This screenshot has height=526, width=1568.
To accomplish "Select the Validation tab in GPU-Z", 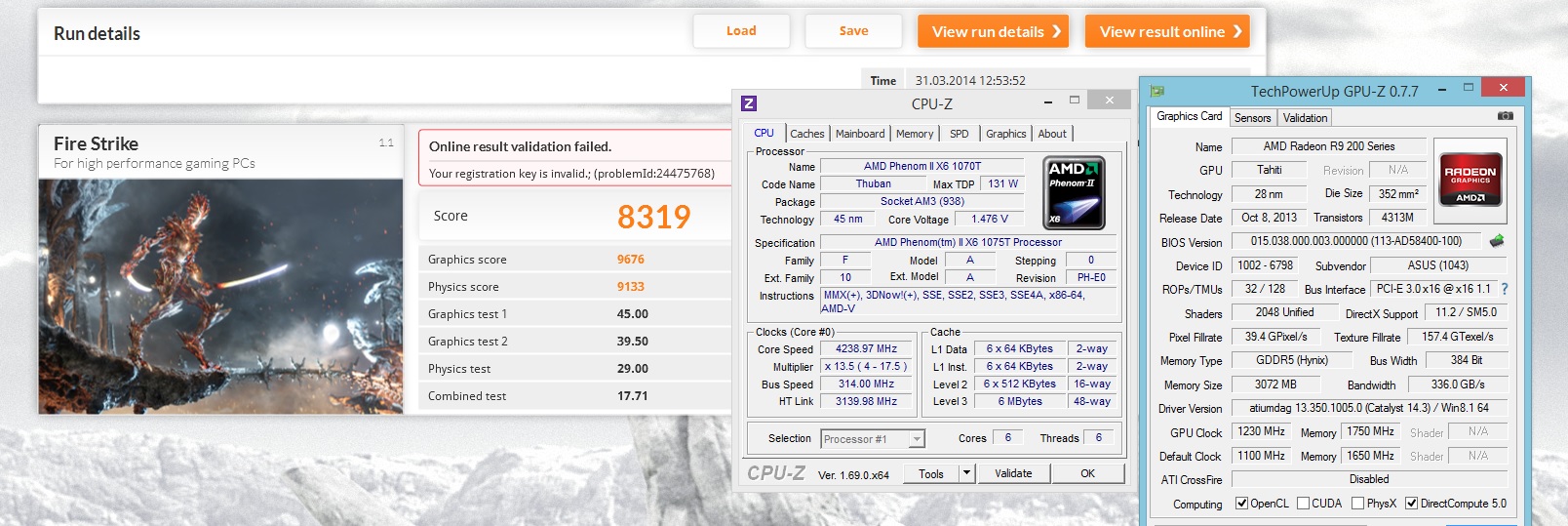I will tap(1305, 118).
